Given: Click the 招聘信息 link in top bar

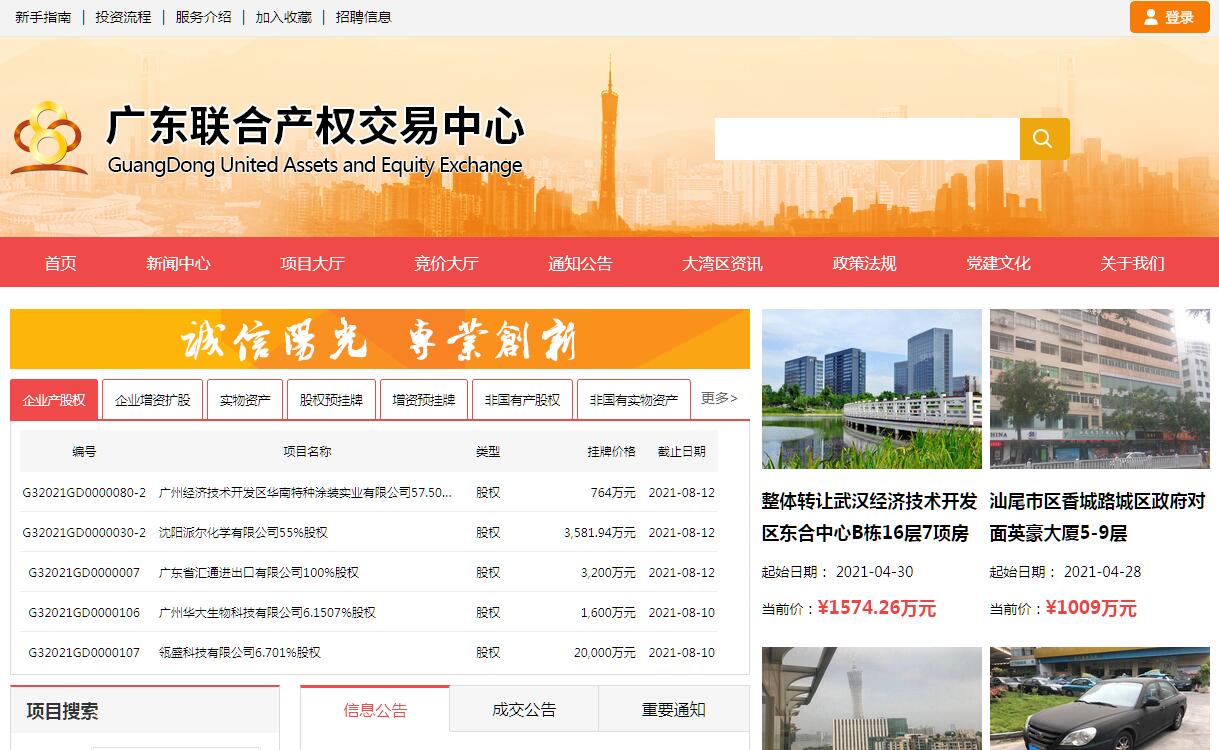Looking at the screenshot, I should point(363,17).
